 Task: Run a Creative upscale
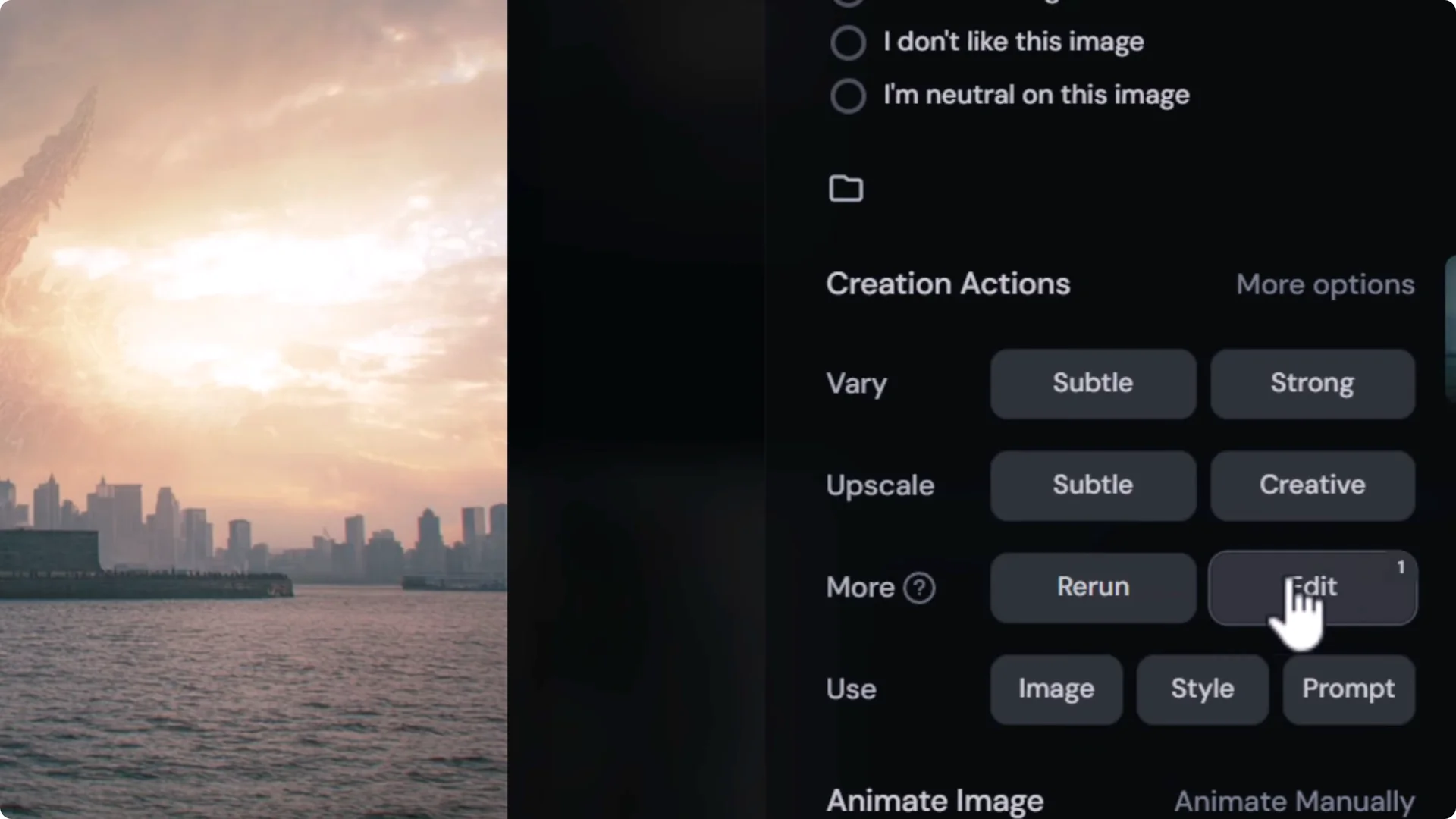pos(1312,485)
